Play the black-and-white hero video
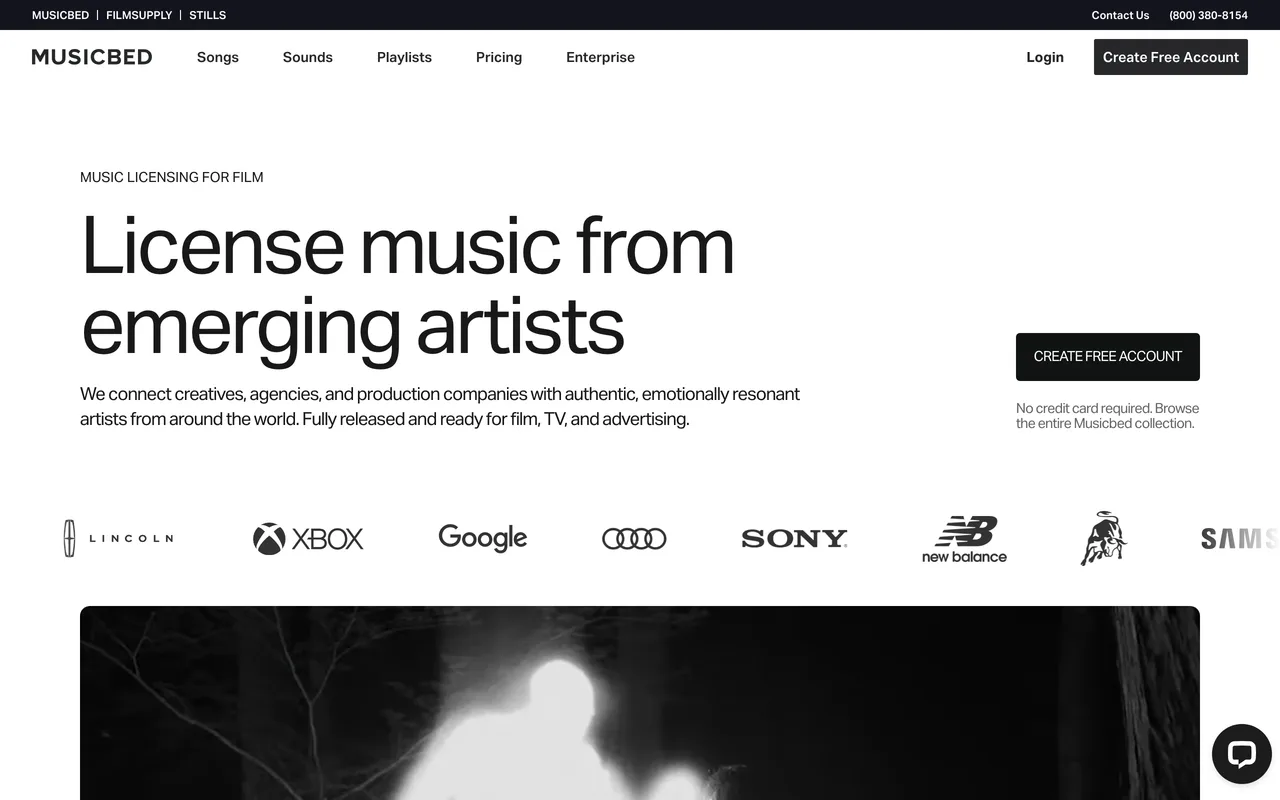The image size is (1280, 800). pos(640,703)
